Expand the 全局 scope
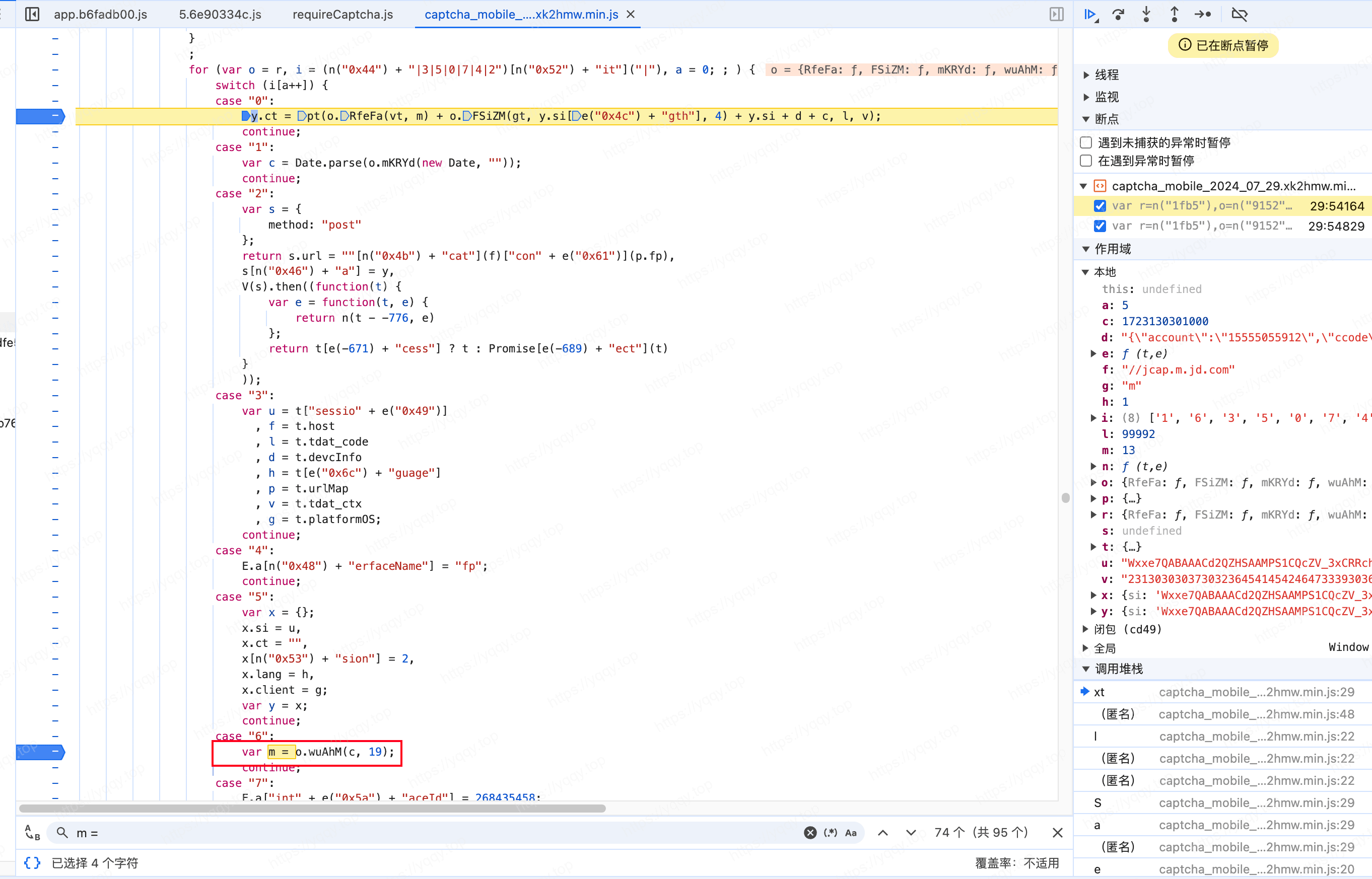This screenshot has width=1372, height=879. 1085,648
